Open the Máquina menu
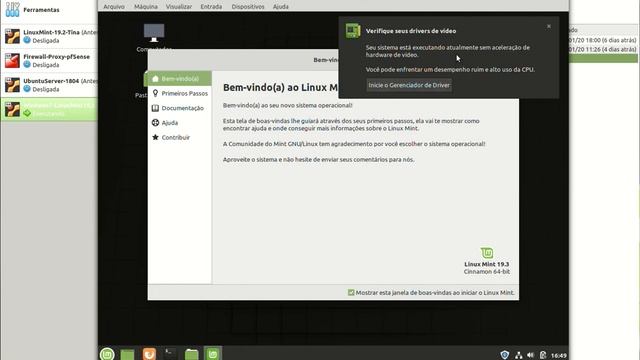 click(x=146, y=7)
